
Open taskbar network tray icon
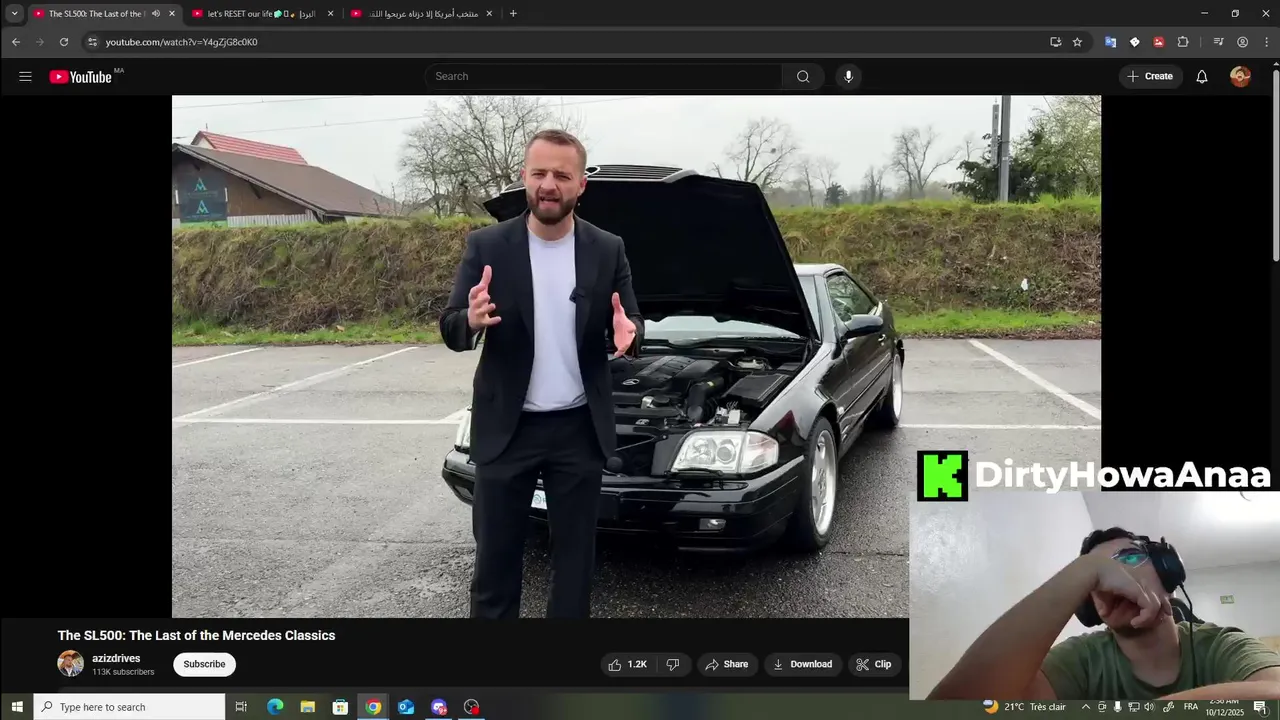click(x=1133, y=707)
